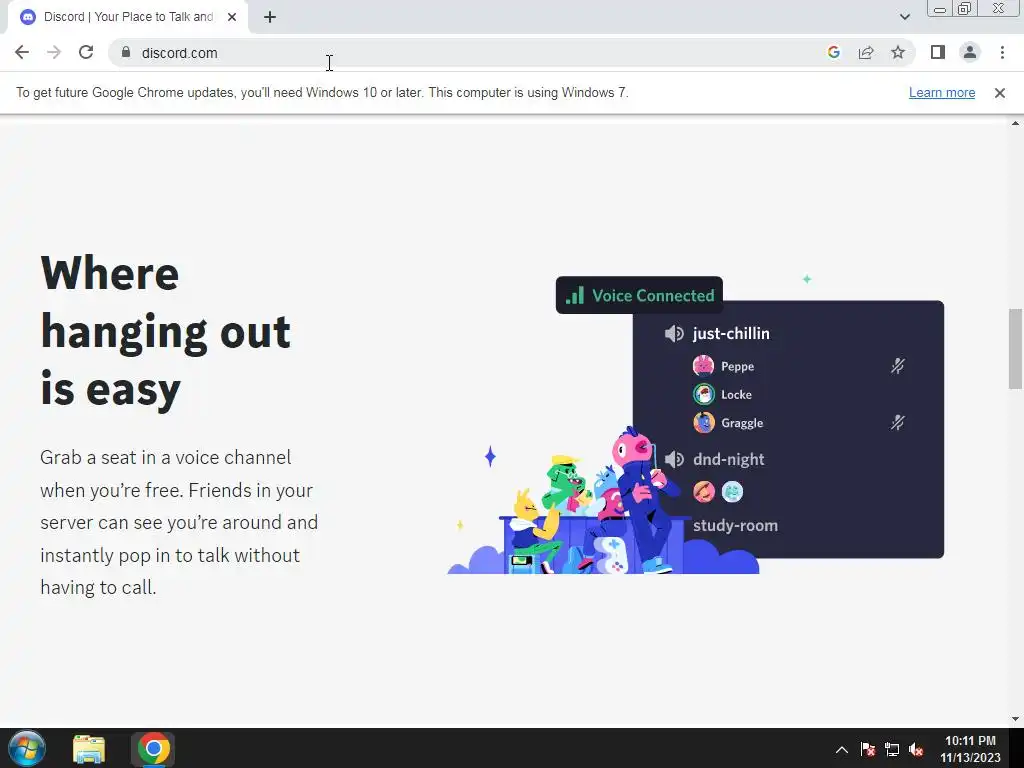This screenshot has height=768, width=1024.
Task: Show hidden system tray icons
Action: tap(841, 750)
